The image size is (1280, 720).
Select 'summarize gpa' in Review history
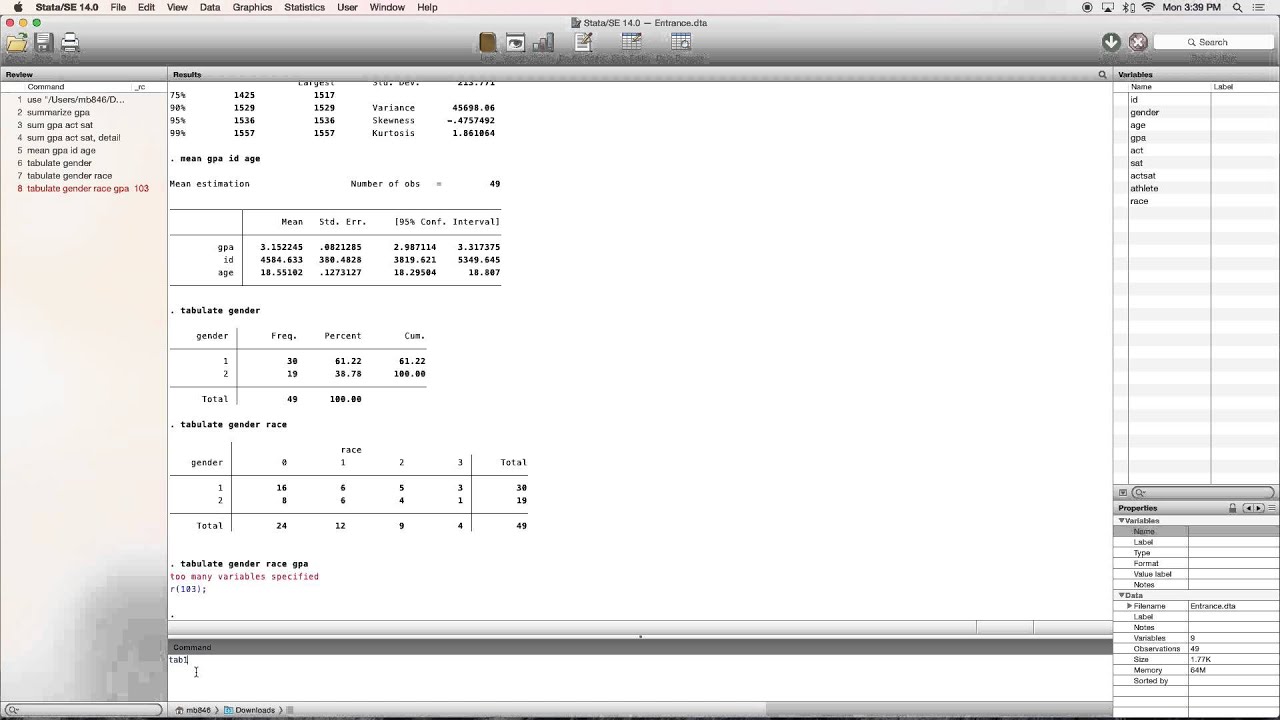pos(58,112)
